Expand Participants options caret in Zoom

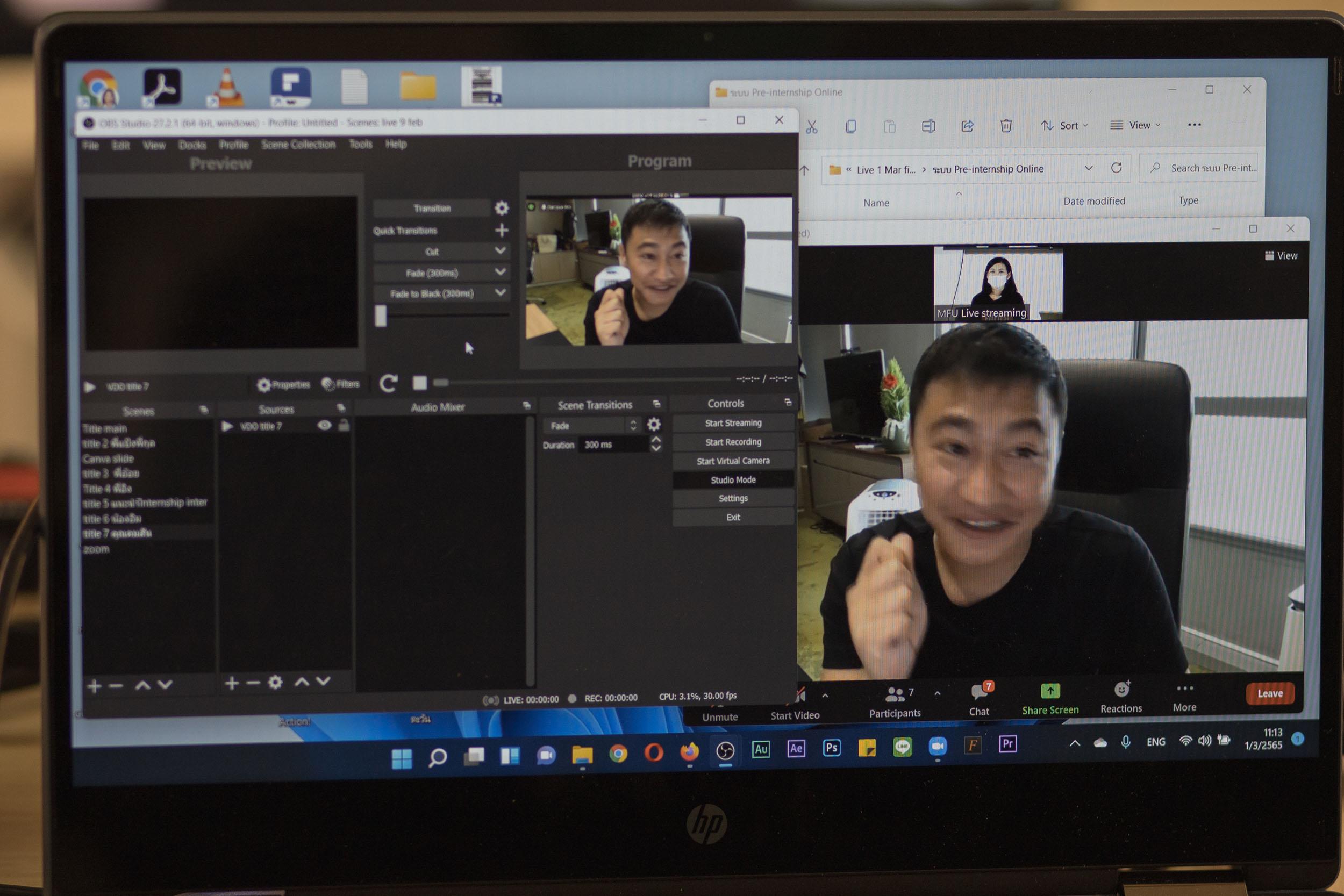(x=937, y=694)
